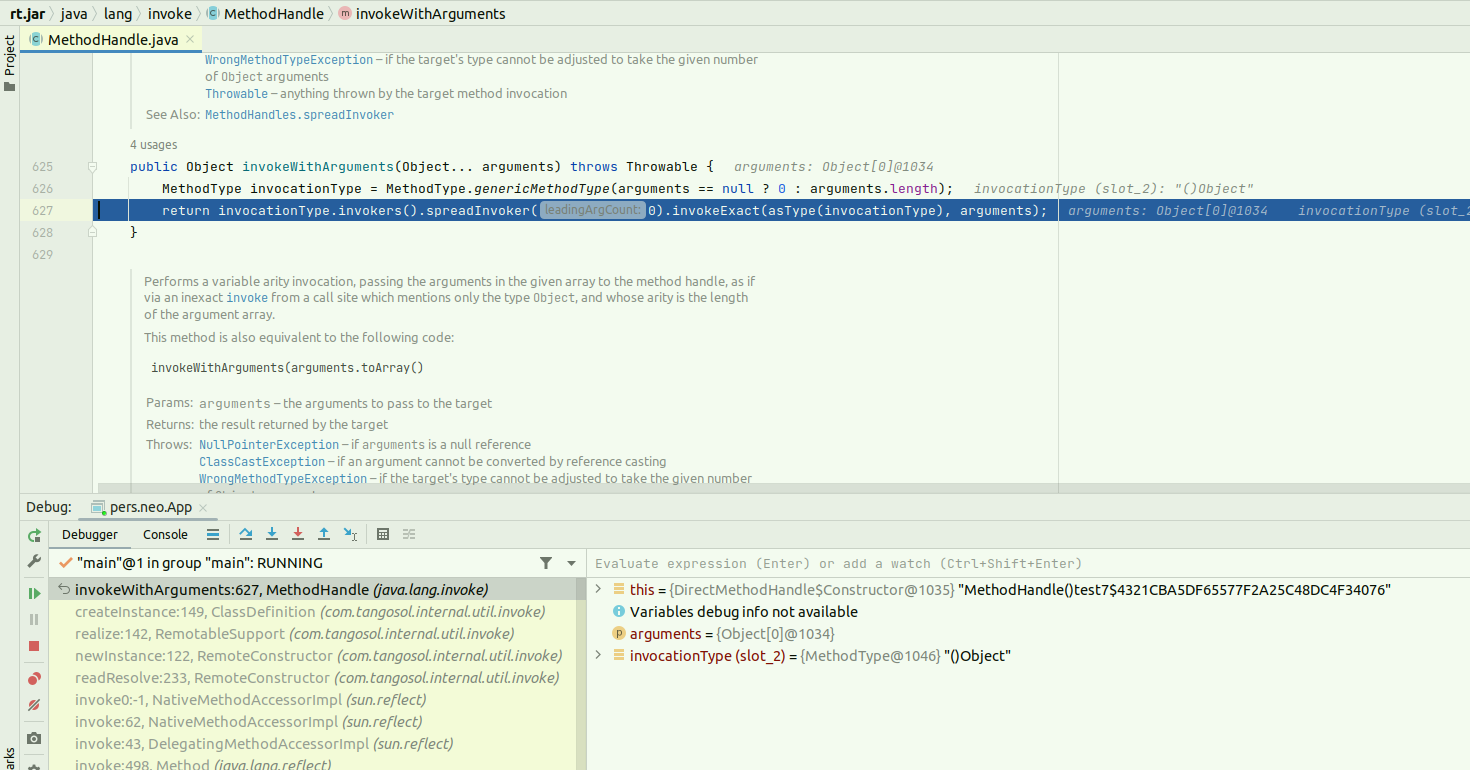
Task: Open debug settings wrench icon
Action: [34, 561]
